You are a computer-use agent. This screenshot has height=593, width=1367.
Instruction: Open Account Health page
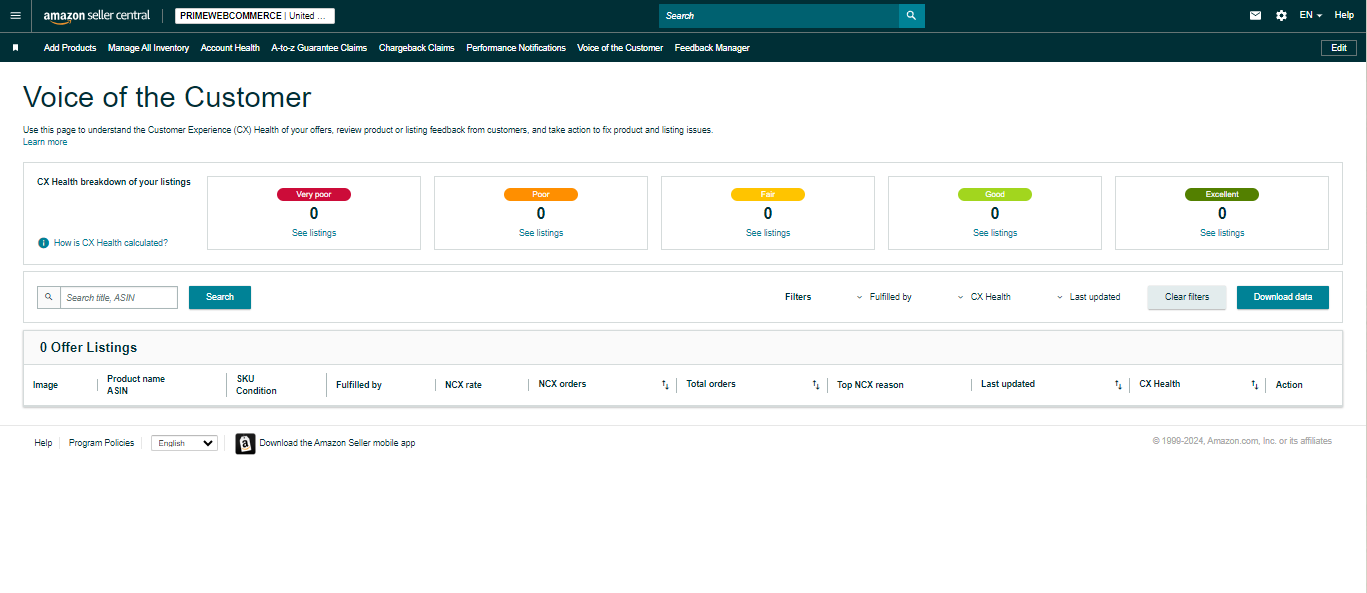tap(230, 48)
